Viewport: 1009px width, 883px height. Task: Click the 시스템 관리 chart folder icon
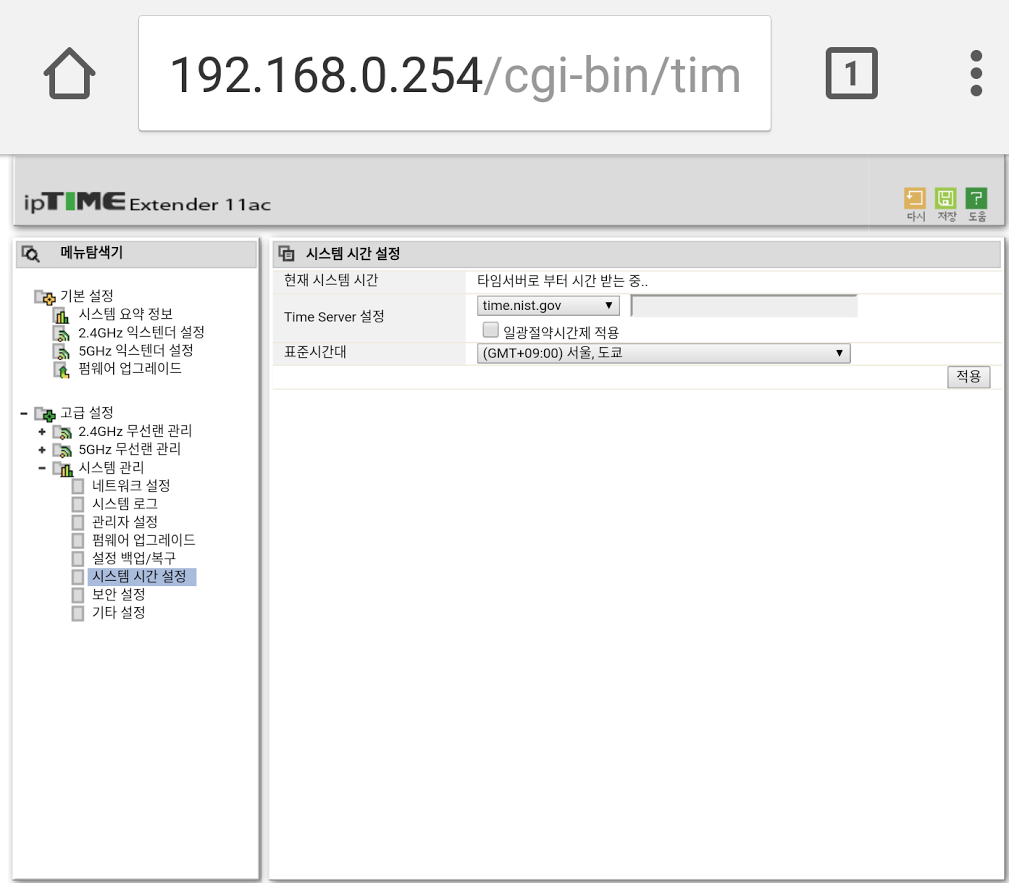(62, 469)
